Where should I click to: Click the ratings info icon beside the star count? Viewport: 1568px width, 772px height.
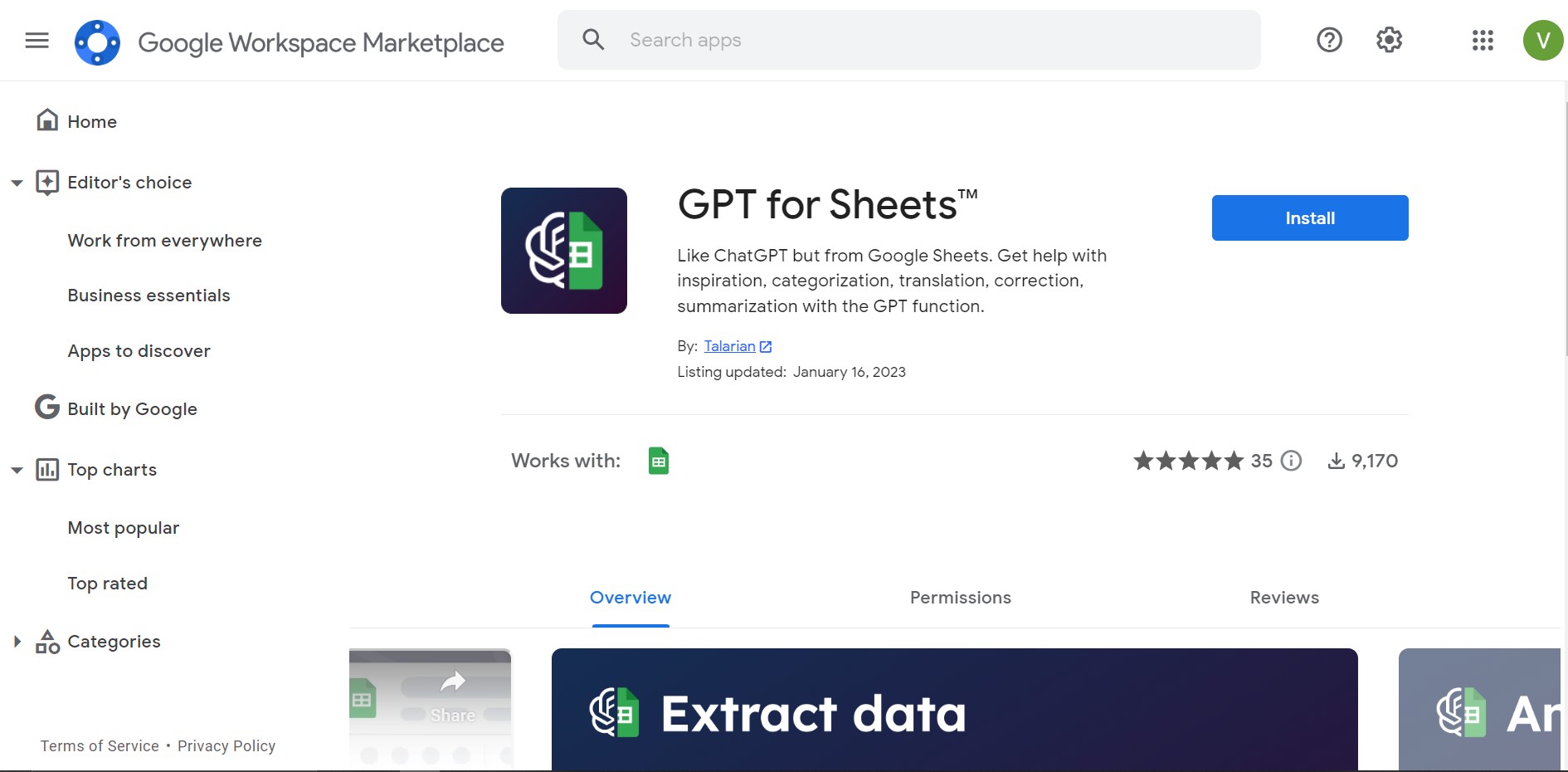pos(1291,461)
